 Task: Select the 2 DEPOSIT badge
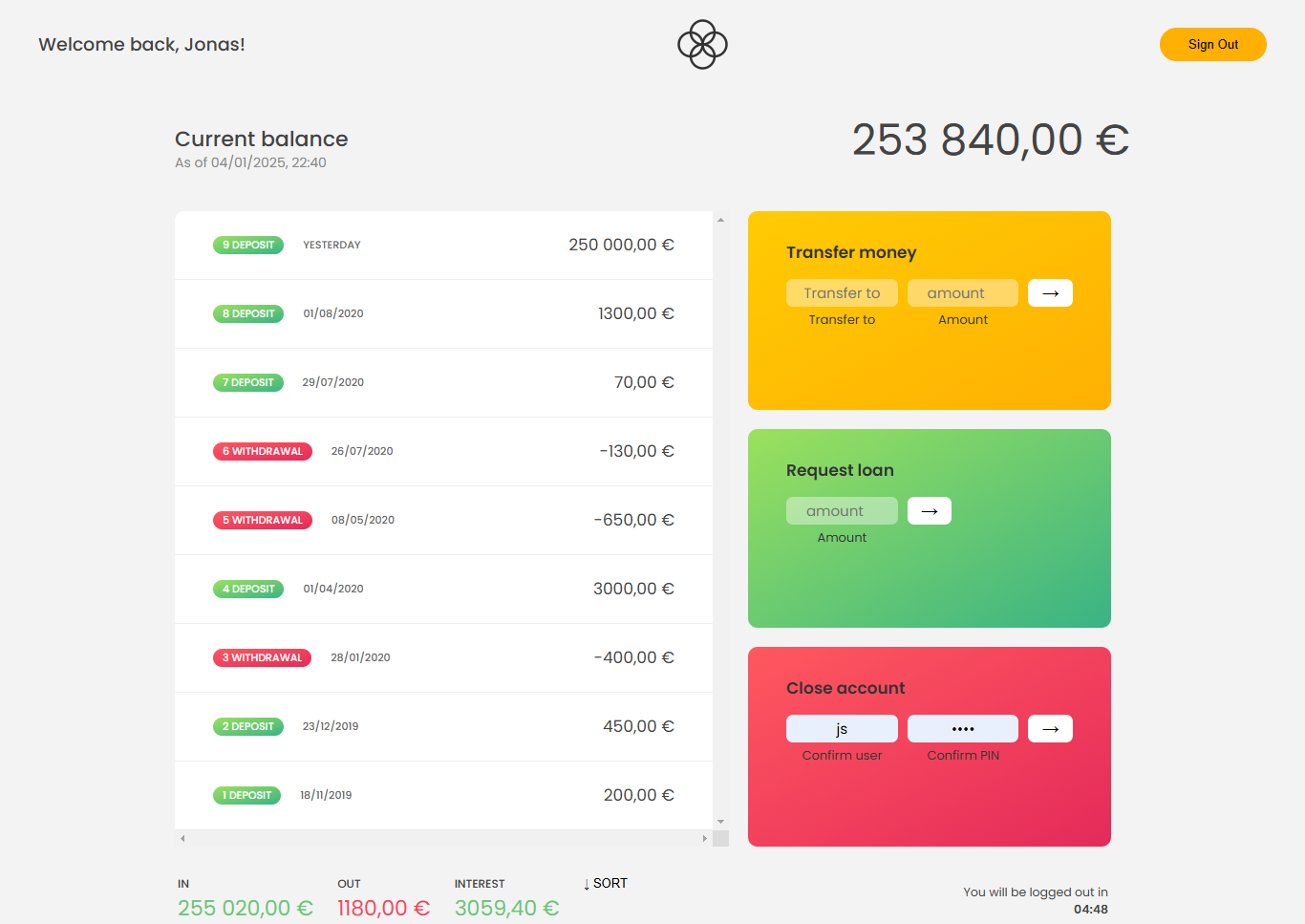pos(248,726)
